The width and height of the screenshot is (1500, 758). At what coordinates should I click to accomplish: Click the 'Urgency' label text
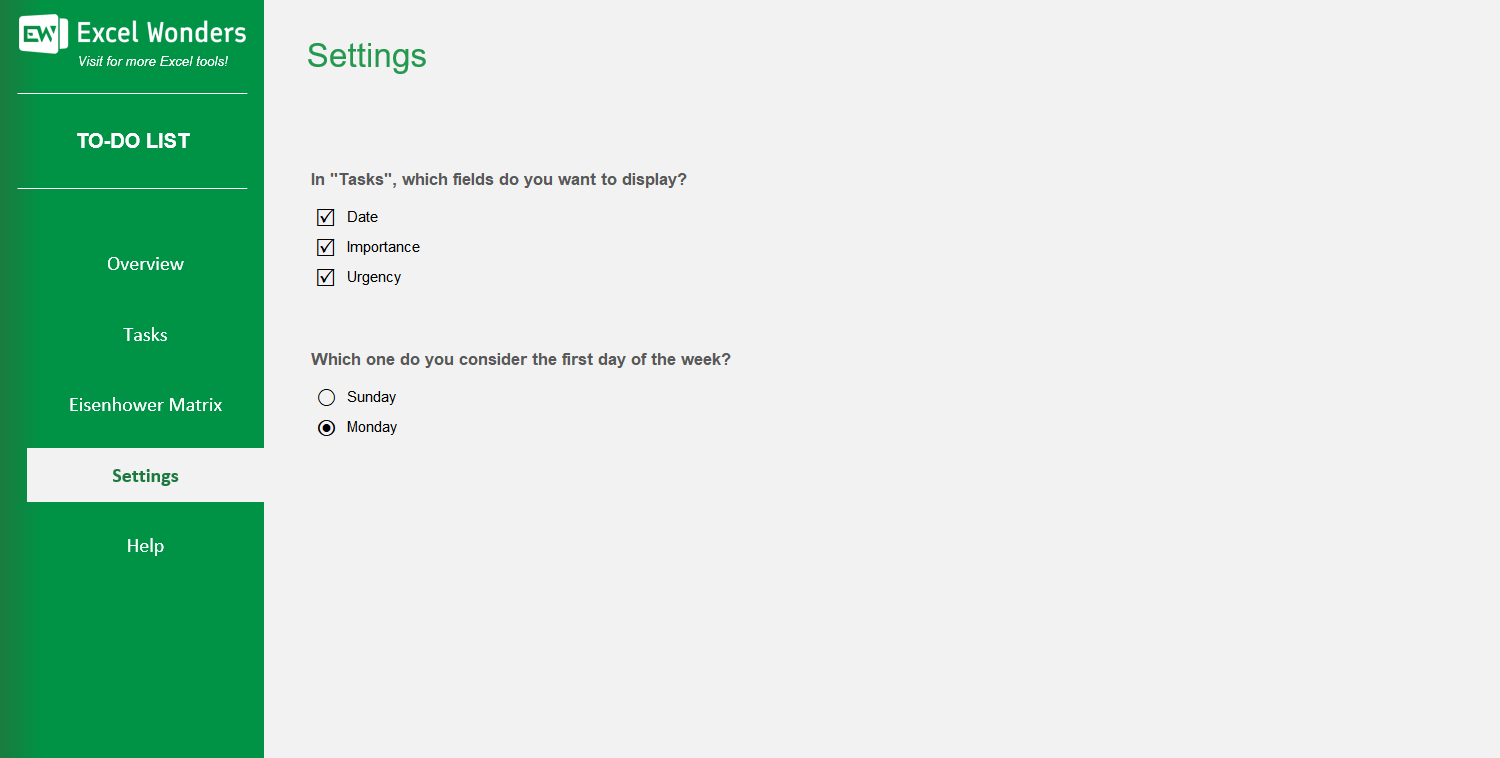[x=374, y=277]
